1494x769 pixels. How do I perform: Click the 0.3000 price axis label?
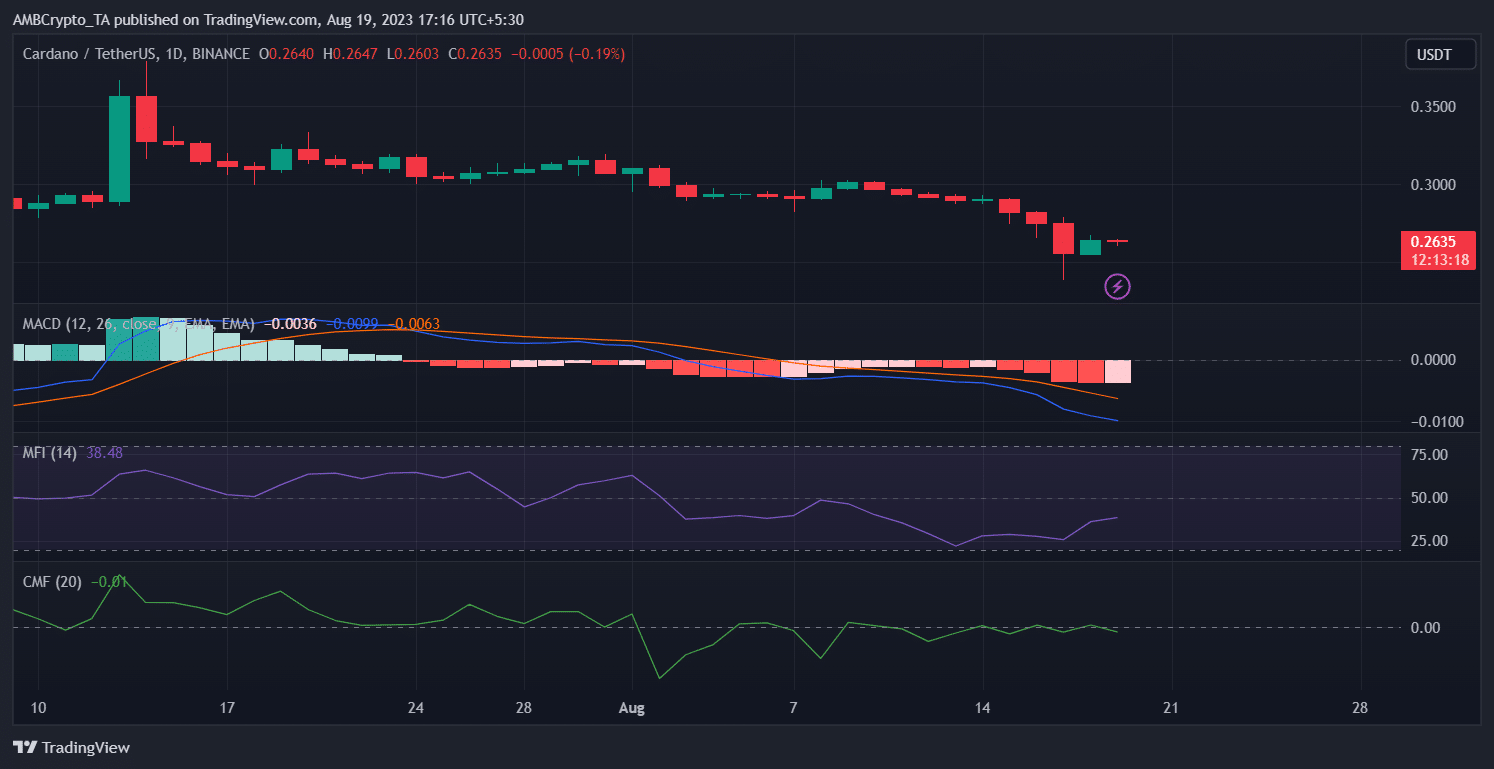tap(1432, 185)
